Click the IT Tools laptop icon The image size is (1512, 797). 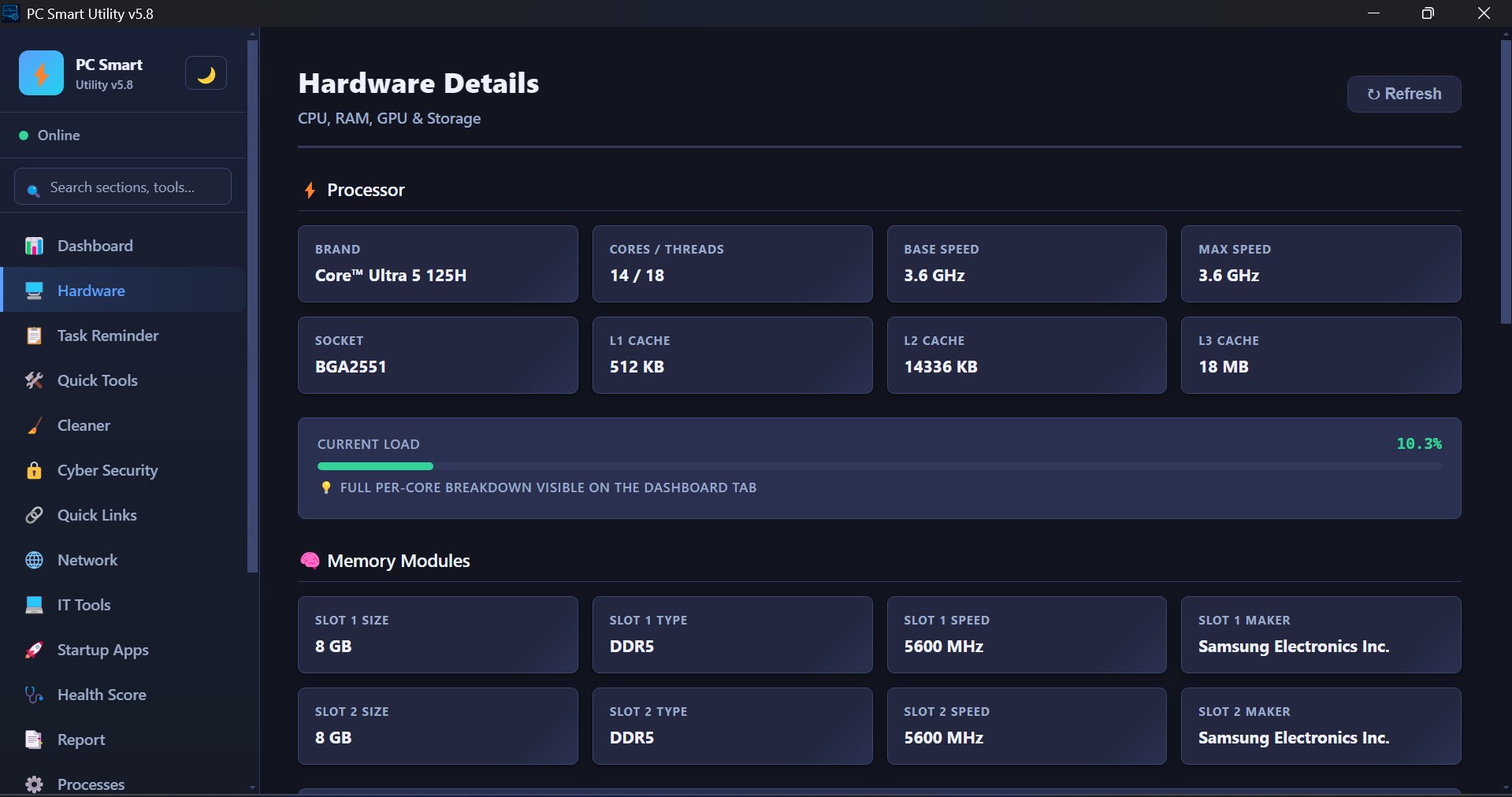34,606
